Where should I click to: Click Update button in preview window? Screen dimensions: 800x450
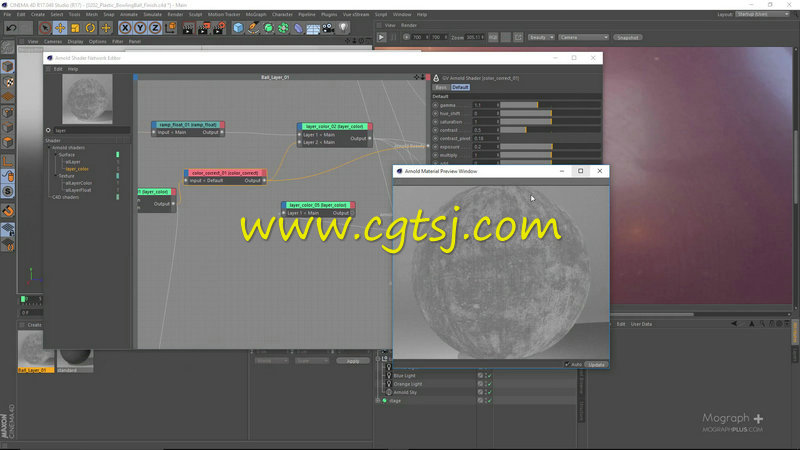tap(596, 364)
